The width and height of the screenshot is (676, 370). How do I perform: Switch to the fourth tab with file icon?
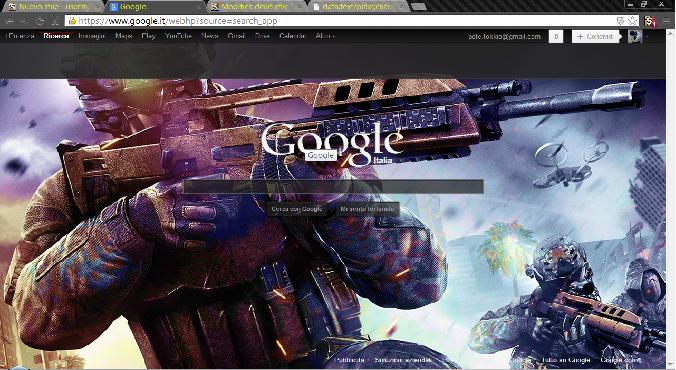(x=359, y=6)
